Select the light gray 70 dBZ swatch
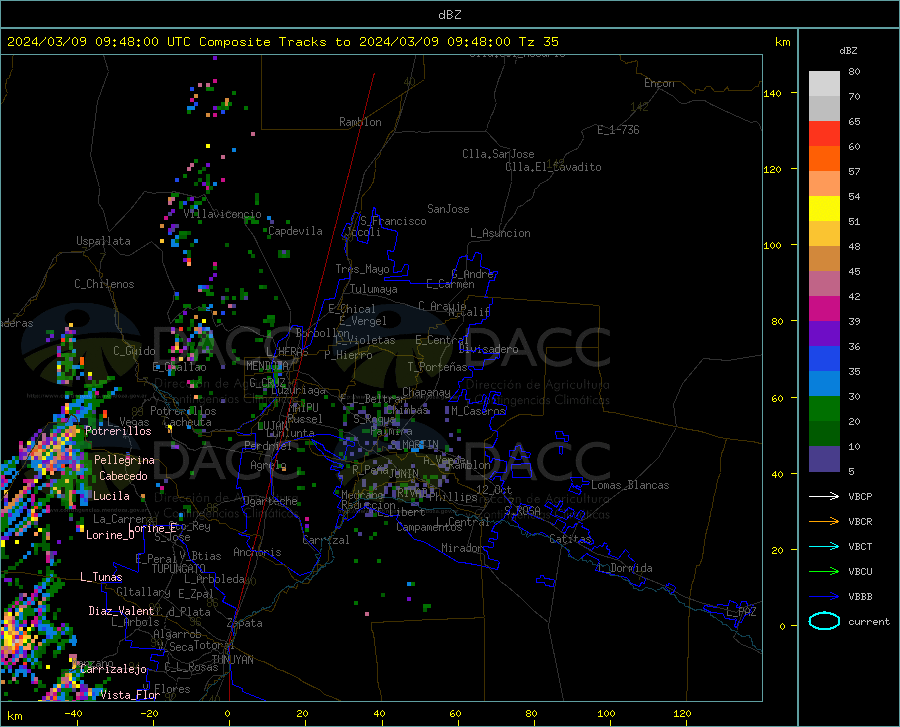This screenshot has width=900, height=727. pyautogui.click(x=824, y=84)
